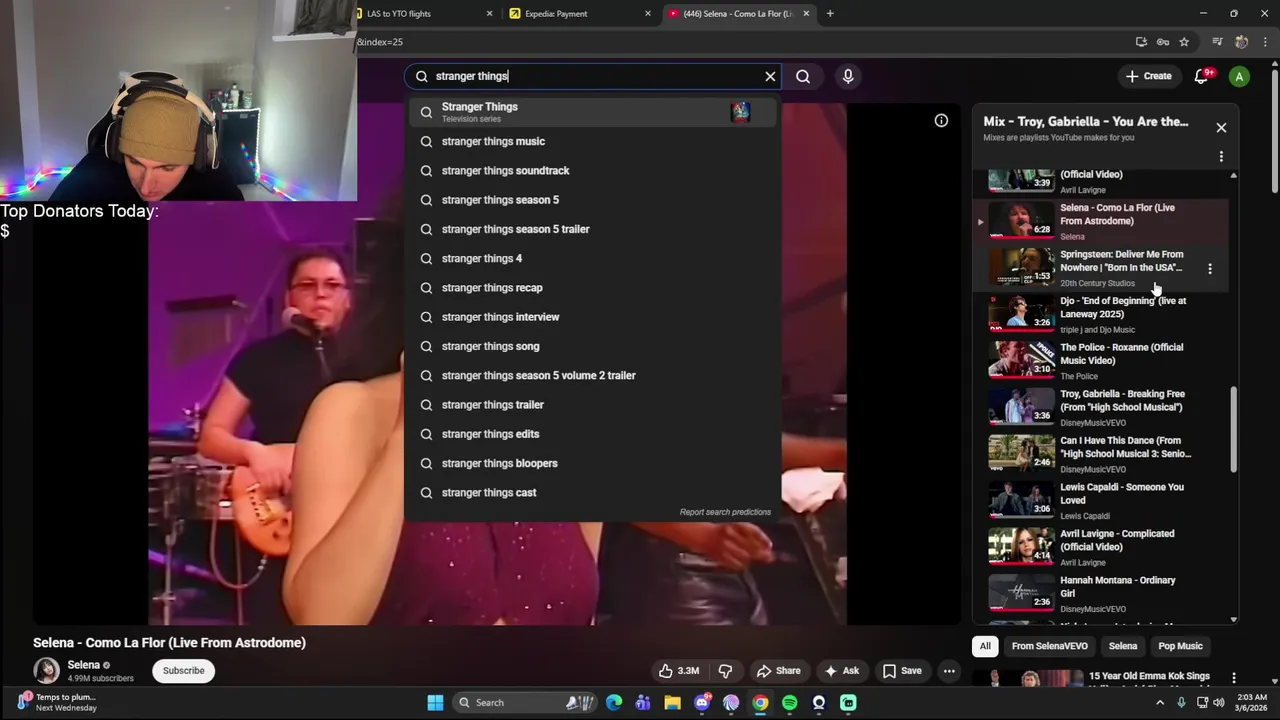
Task: Choose suggestion 'stranger things soundtrack'
Action: (x=592, y=170)
